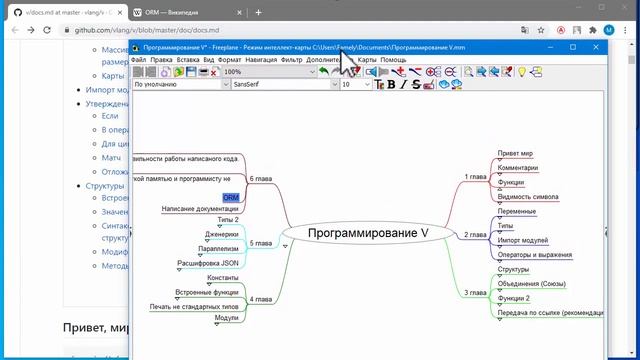Change the text color via the Tc icon
Viewport: 640px width, 360px height.
(x=379, y=84)
